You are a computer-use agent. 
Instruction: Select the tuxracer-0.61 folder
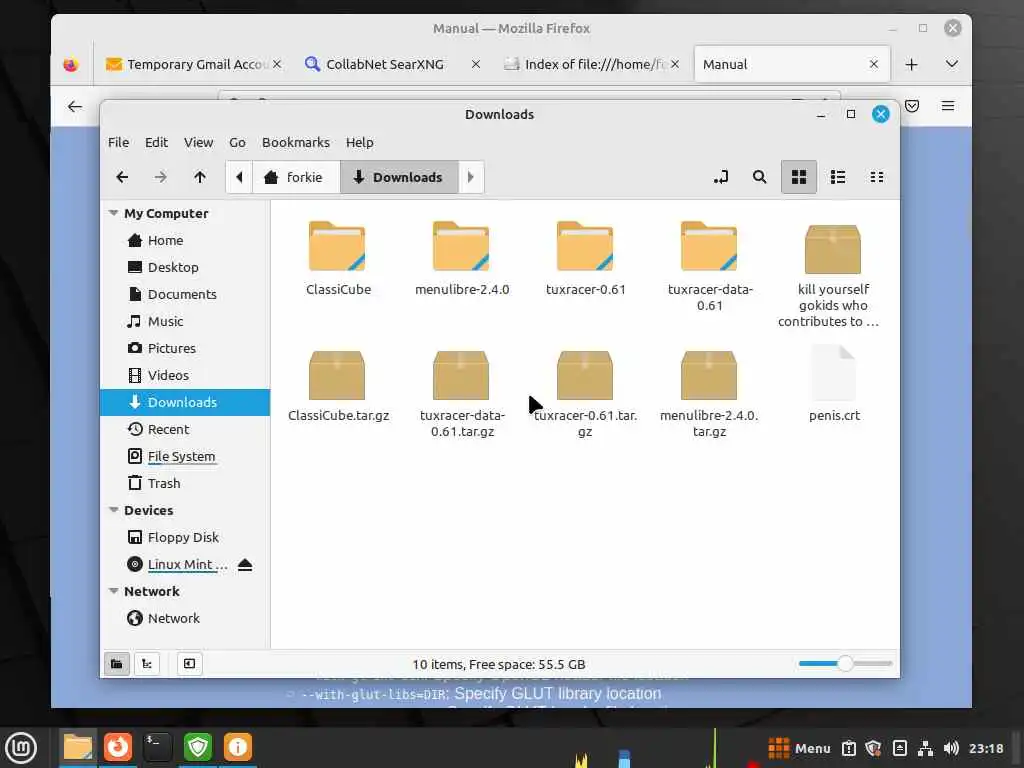coord(585,259)
